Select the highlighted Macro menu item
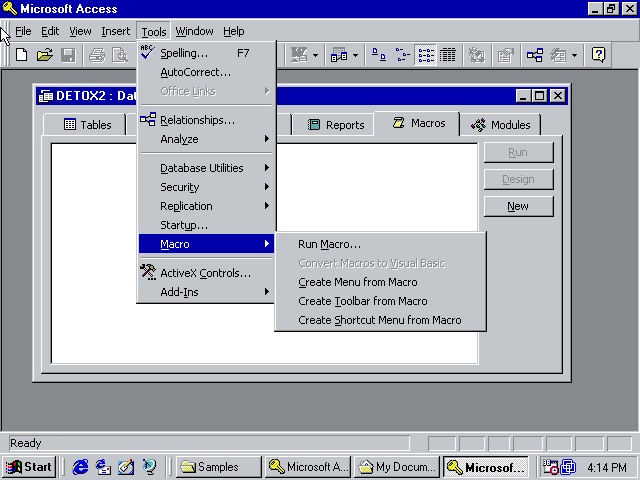640x480 pixels. [x=206, y=244]
